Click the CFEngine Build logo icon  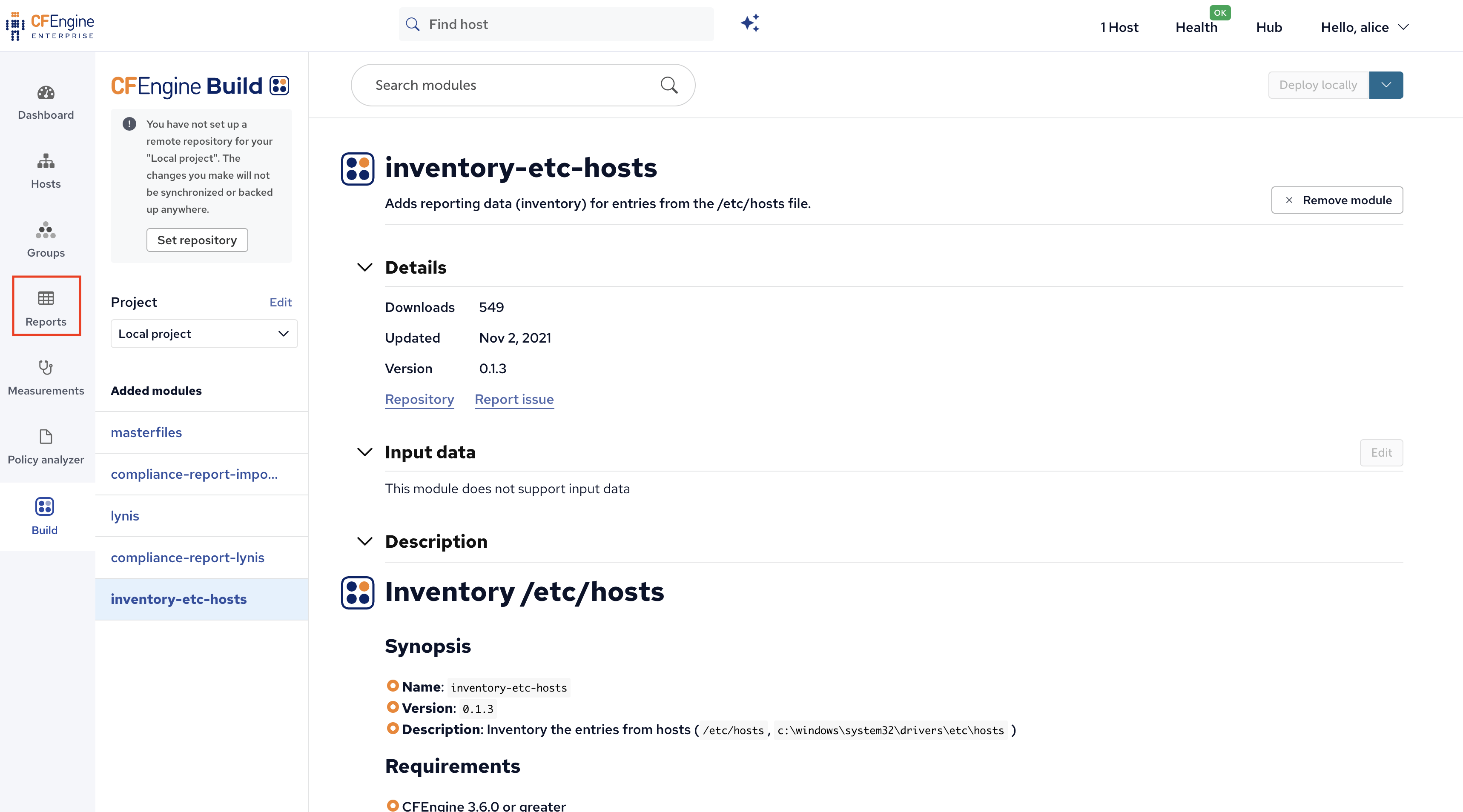pyautogui.click(x=279, y=86)
